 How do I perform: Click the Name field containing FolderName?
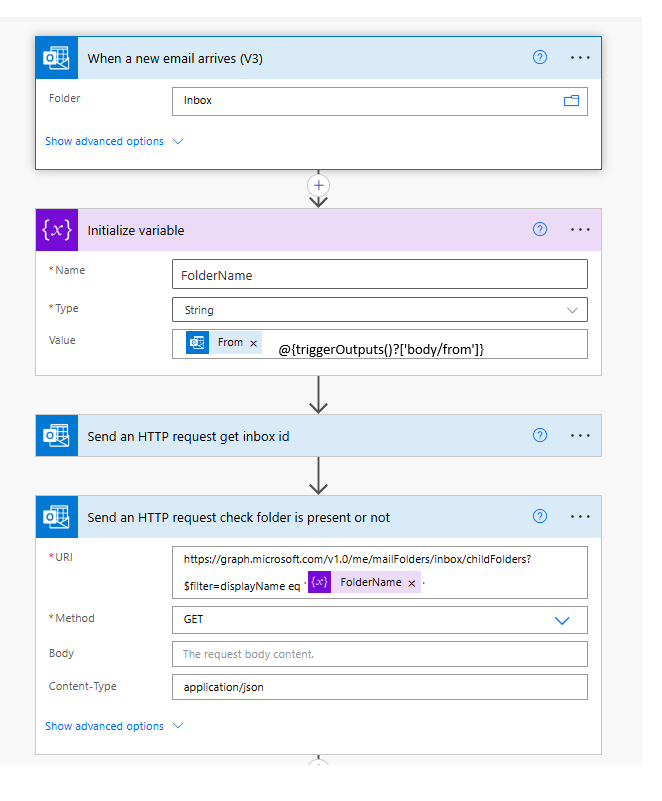(x=379, y=274)
